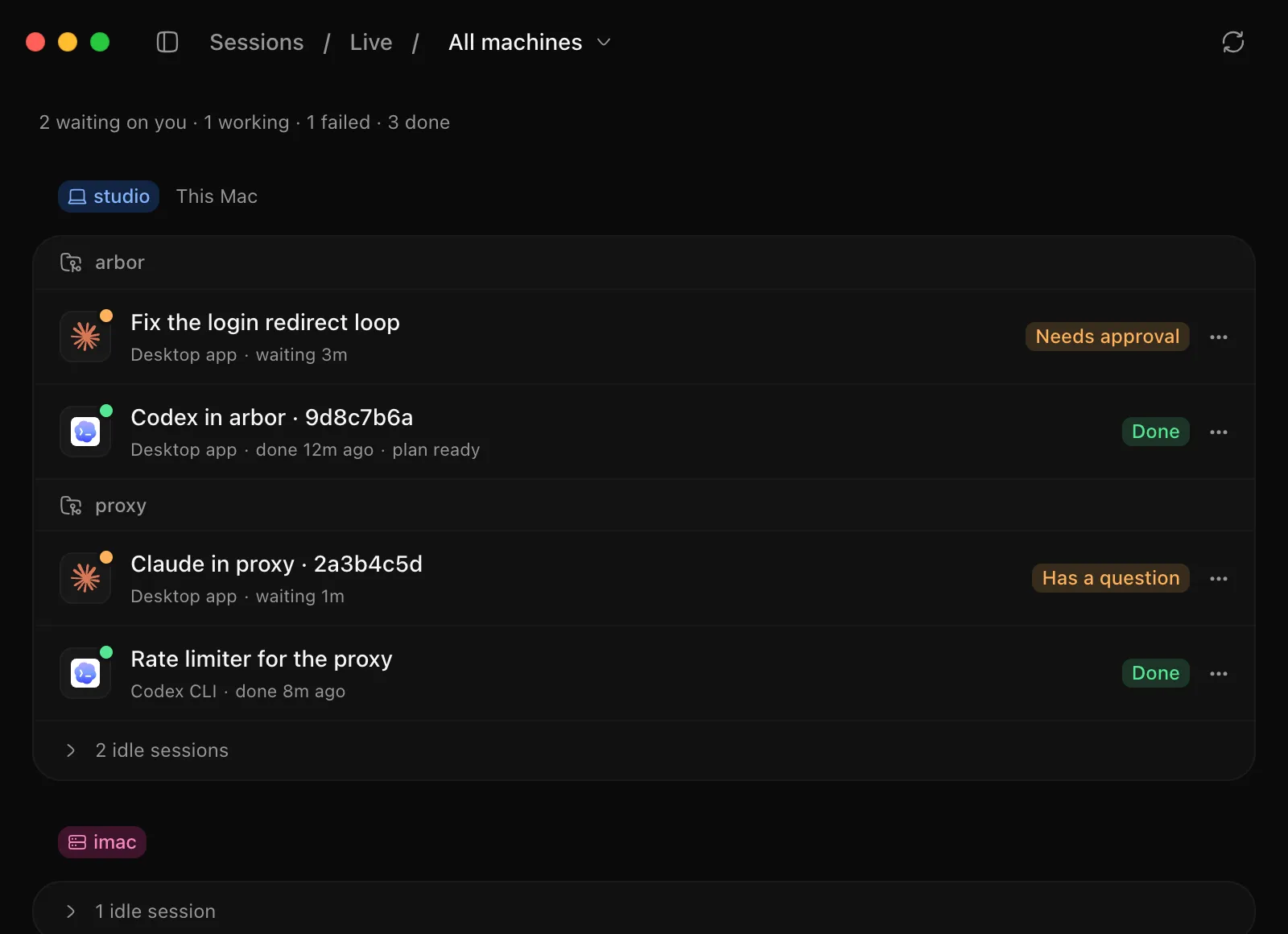The height and width of the screenshot is (934, 1288).
Task: Click the Has a question badge
Action: (1110, 578)
